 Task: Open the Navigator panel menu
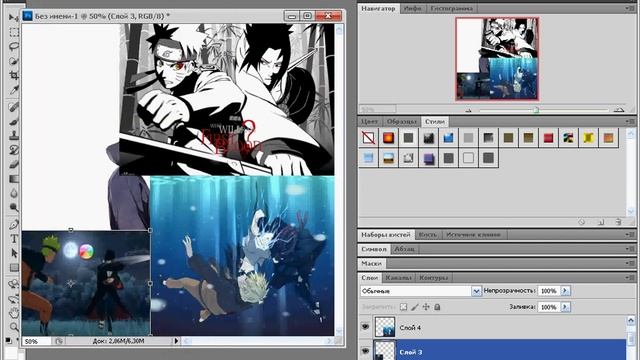(x=629, y=8)
